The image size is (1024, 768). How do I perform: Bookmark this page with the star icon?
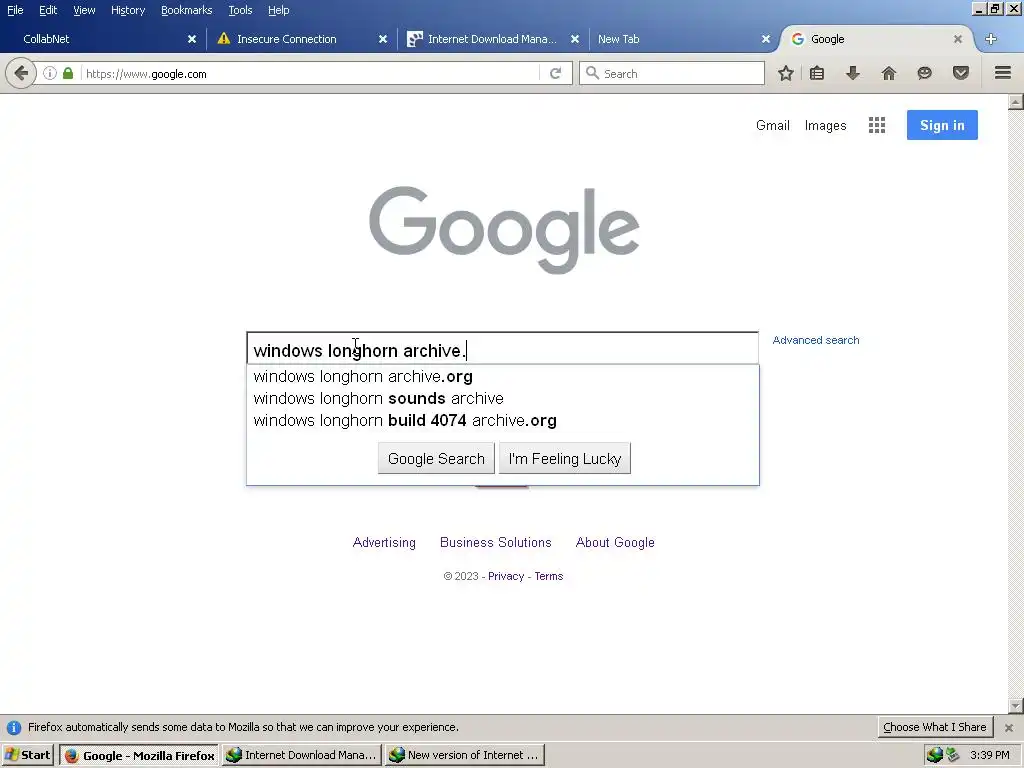786,73
